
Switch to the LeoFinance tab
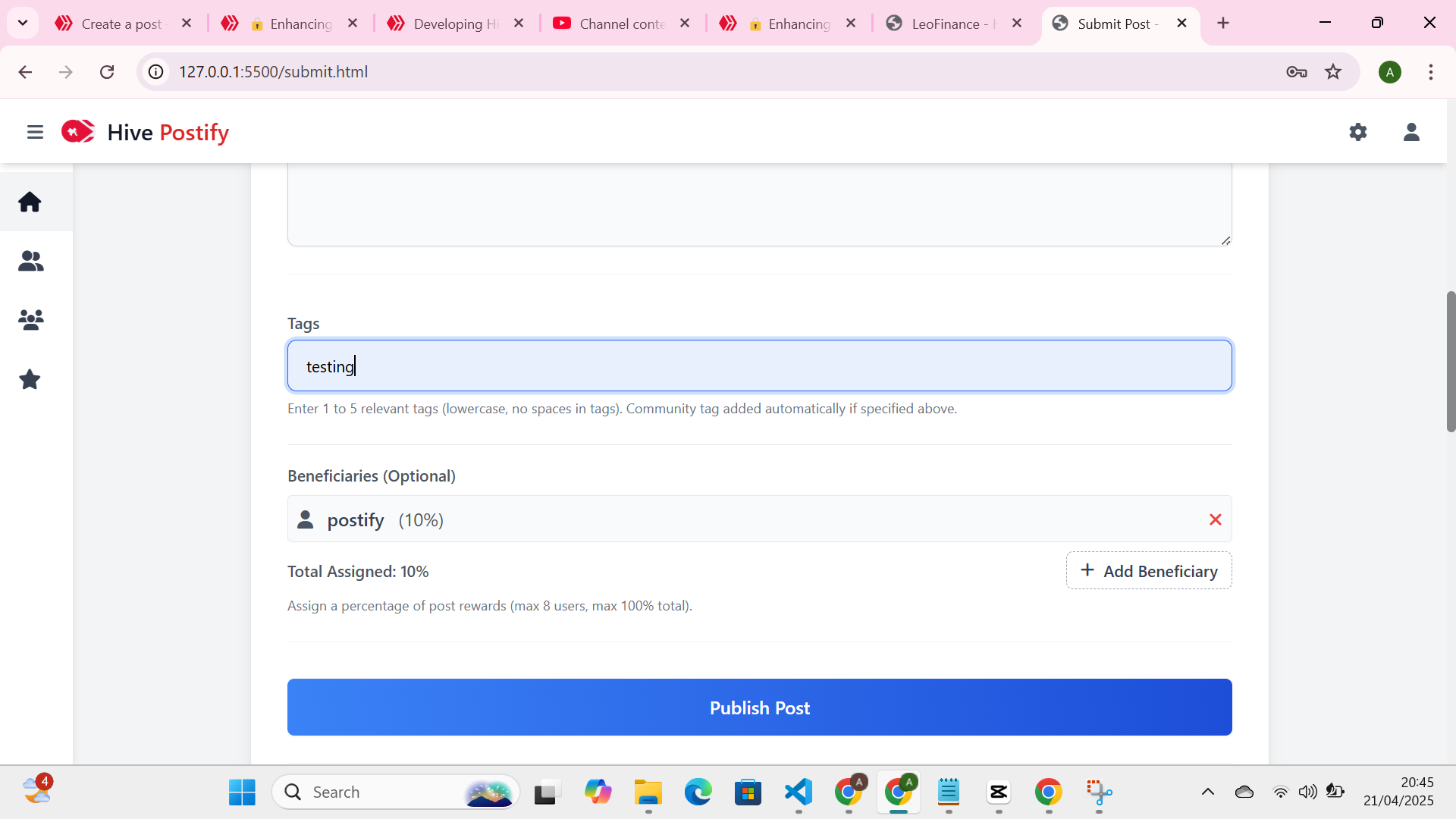[954, 24]
